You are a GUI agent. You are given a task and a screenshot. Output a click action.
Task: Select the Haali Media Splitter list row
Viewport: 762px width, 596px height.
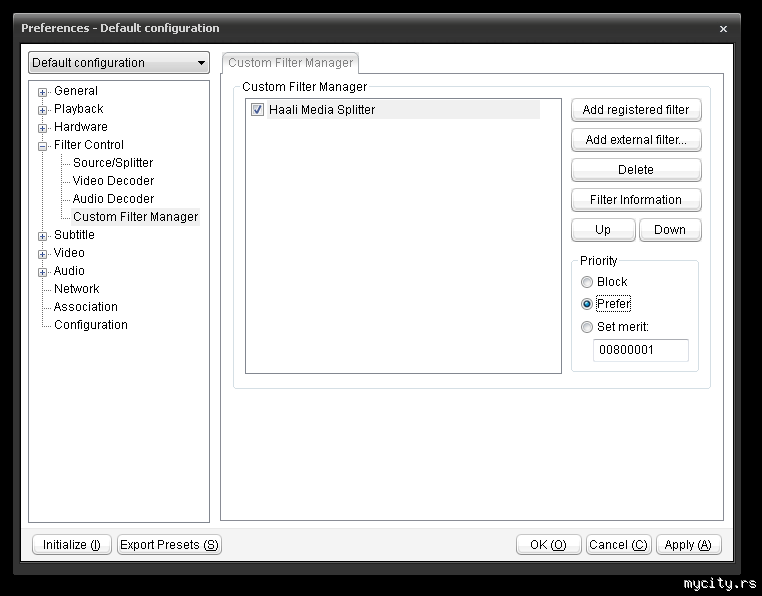pos(403,110)
